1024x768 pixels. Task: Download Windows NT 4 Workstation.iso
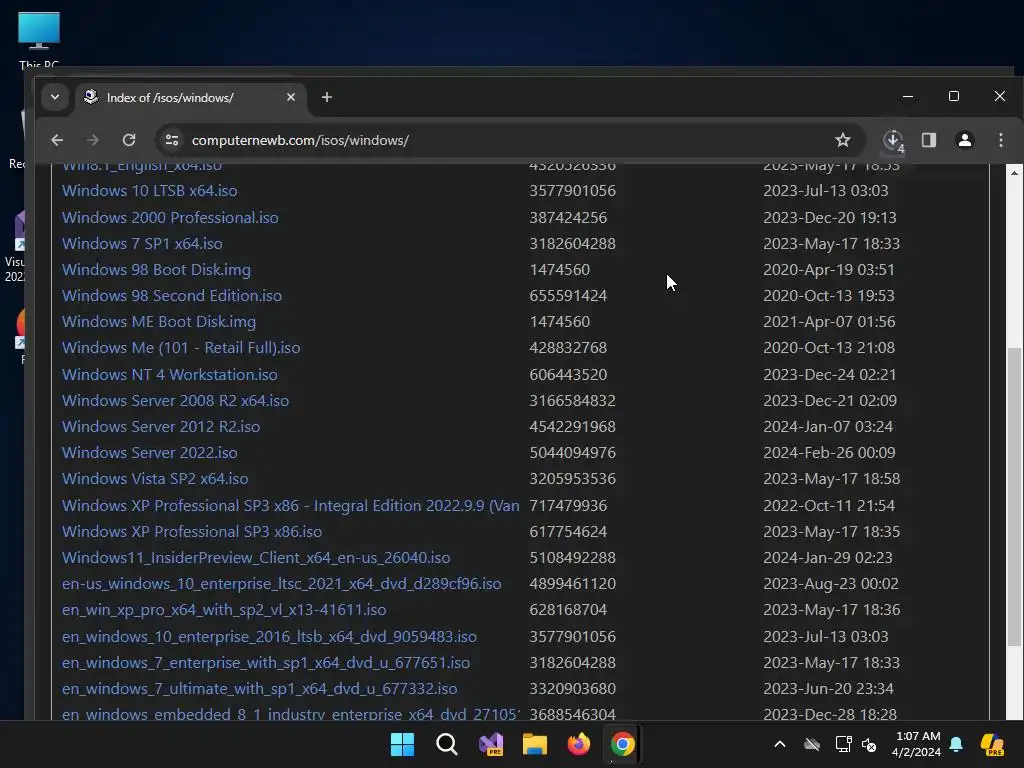point(170,375)
